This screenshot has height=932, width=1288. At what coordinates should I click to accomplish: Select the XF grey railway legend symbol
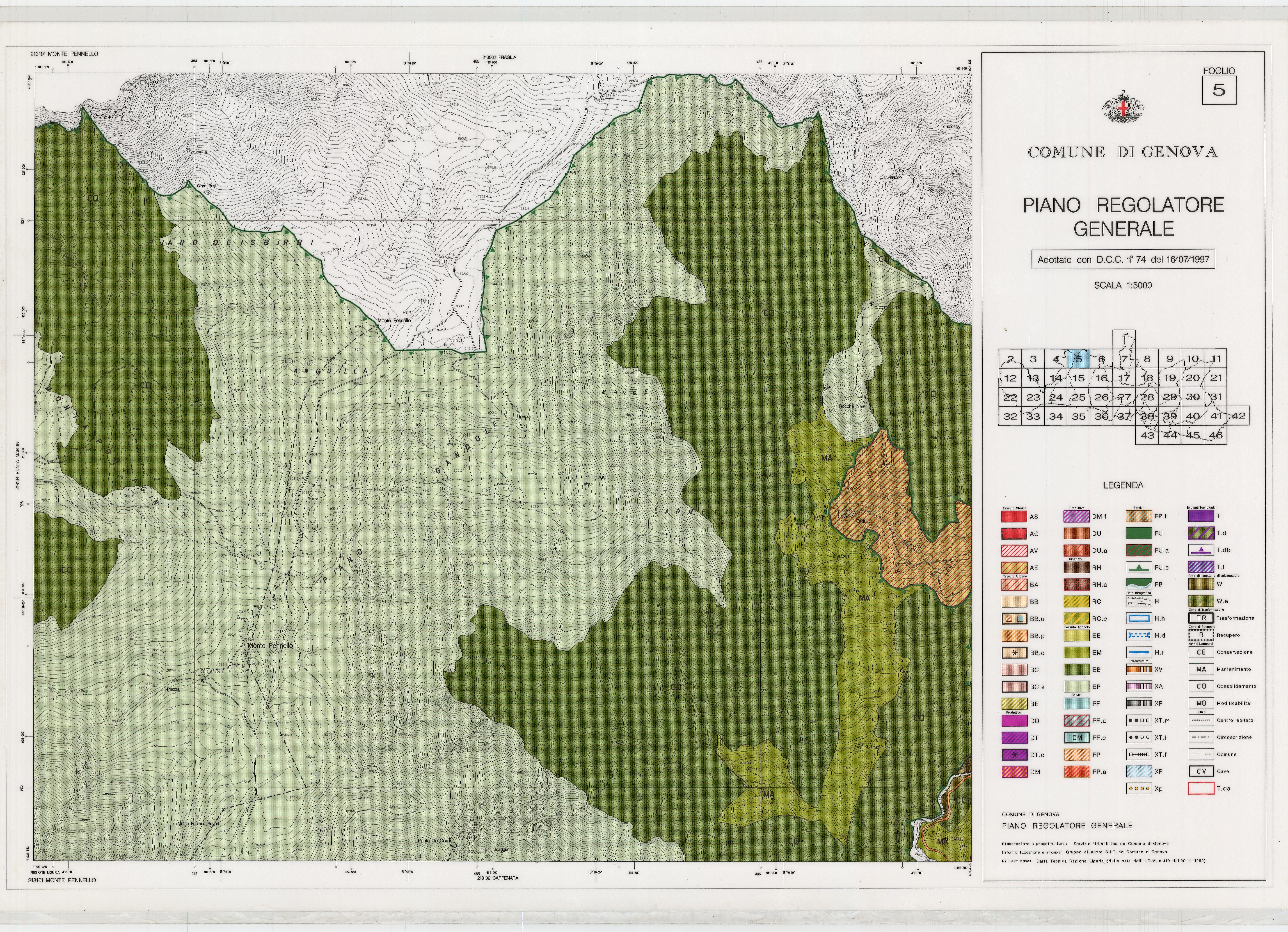pos(1139,704)
